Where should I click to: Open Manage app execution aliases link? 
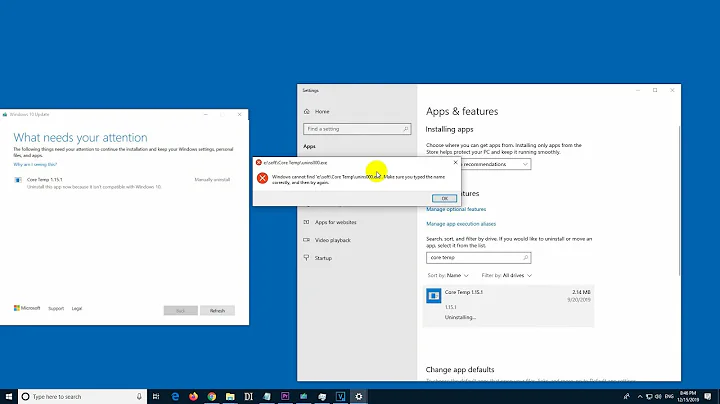(x=461, y=224)
